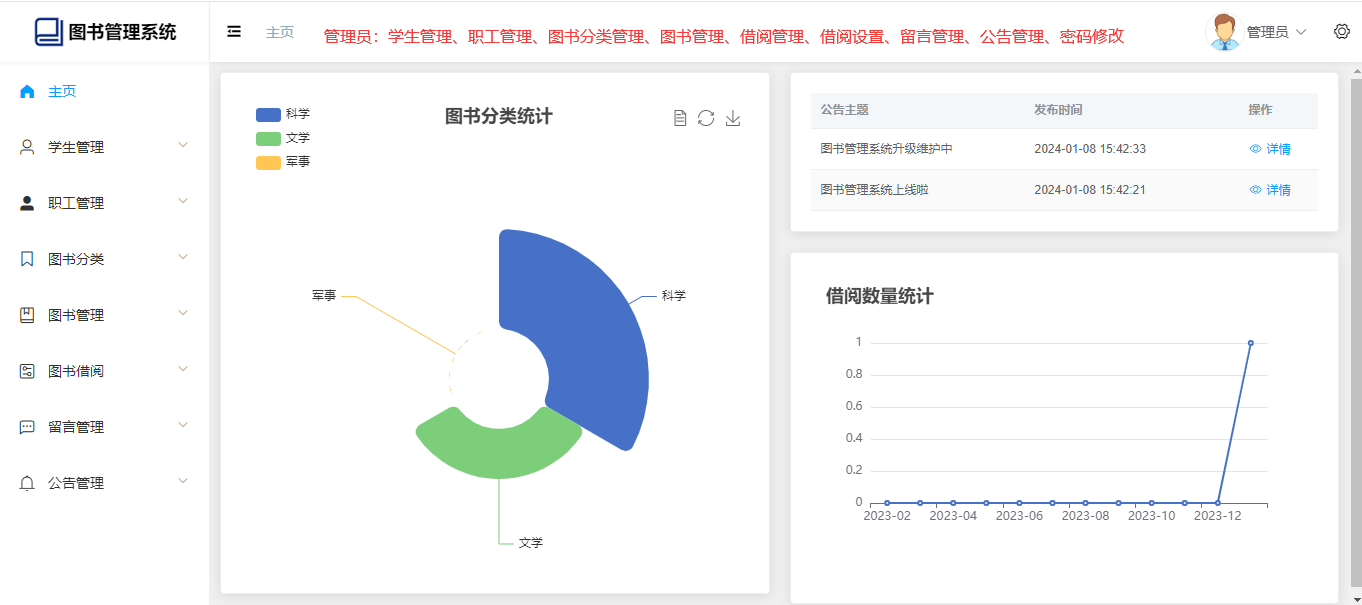Toggle the 军事 legend series

(x=269, y=162)
